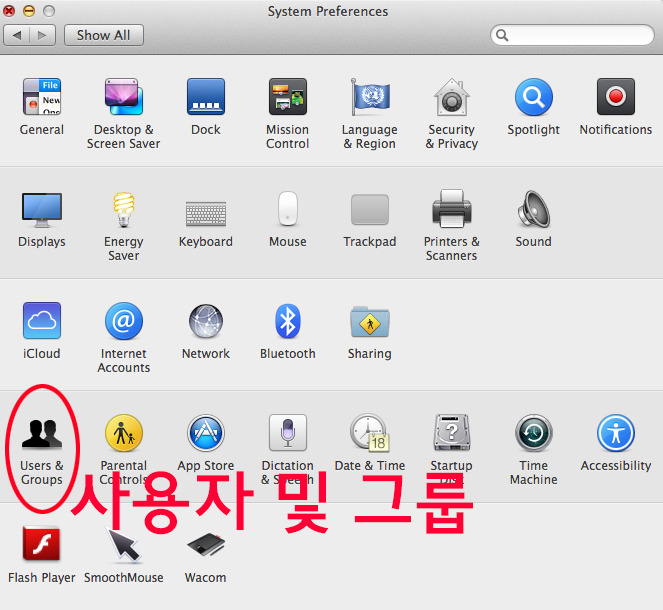Click the Show All button

pyautogui.click(x=104, y=35)
